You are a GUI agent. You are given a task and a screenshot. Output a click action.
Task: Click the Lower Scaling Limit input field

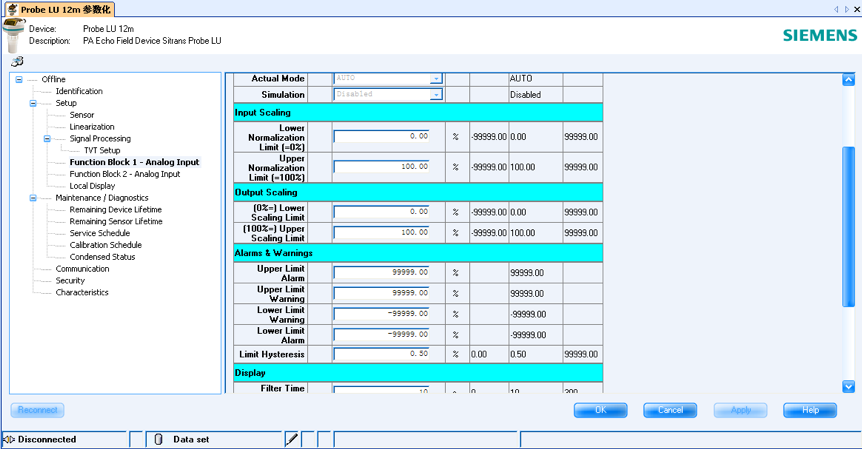[382, 212]
